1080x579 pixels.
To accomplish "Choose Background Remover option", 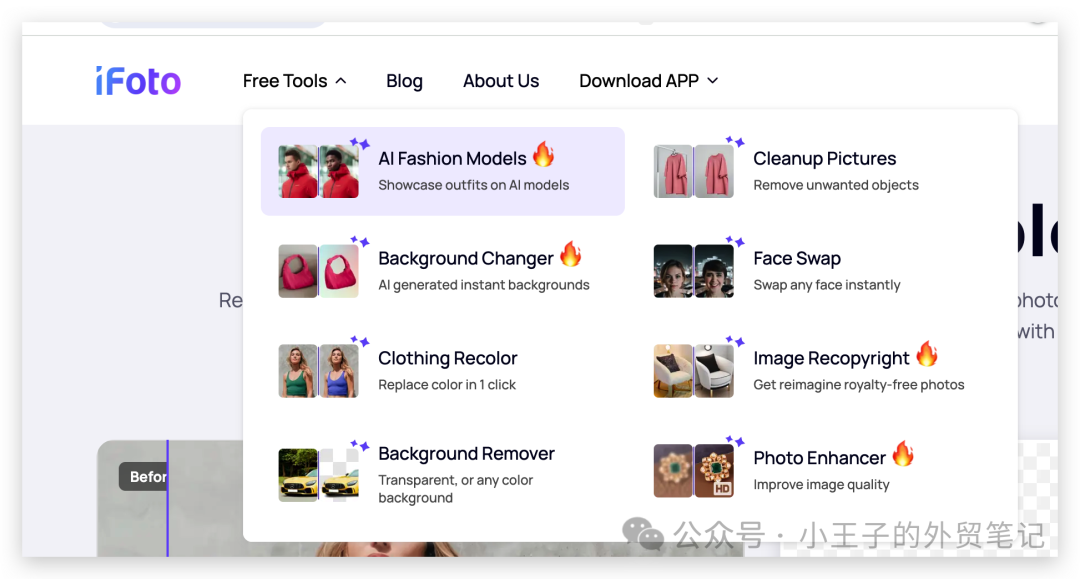I will pyautogui.click(x=443, y=475).
